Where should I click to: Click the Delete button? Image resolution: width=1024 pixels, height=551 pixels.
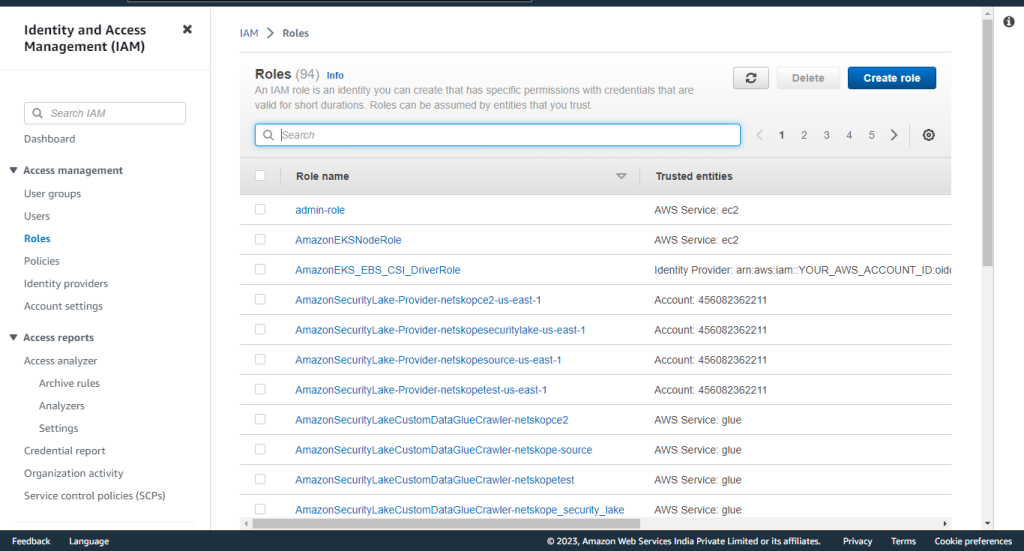coord(808,78)
